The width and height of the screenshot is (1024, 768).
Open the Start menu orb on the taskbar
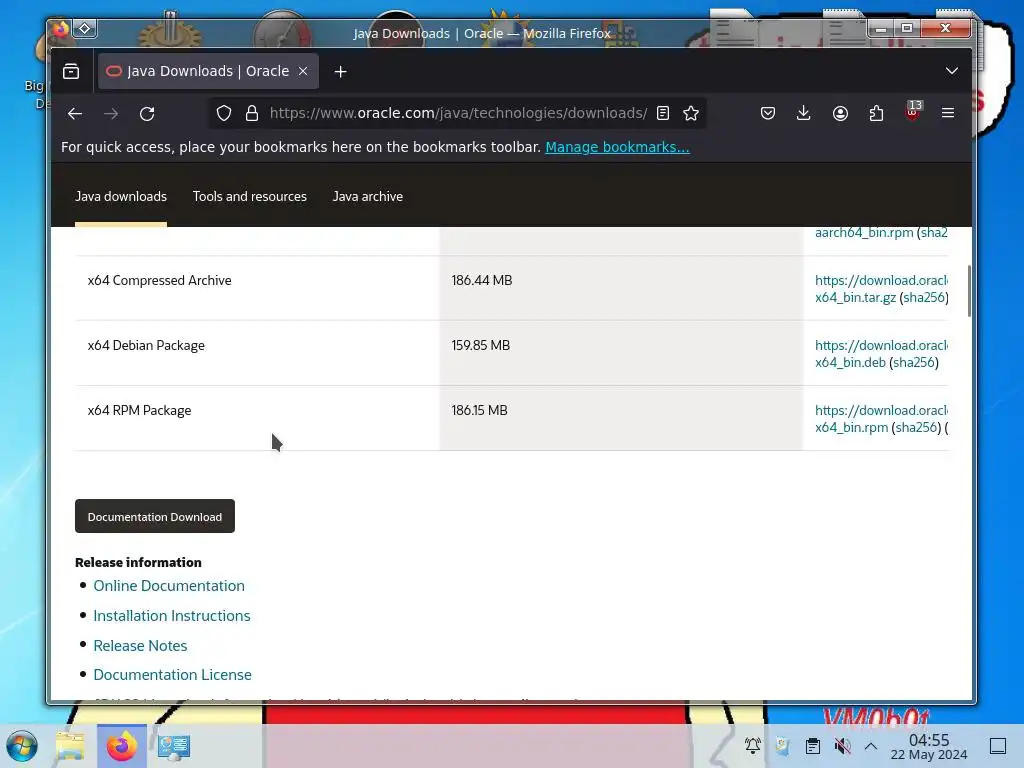(x=22, y=746)
